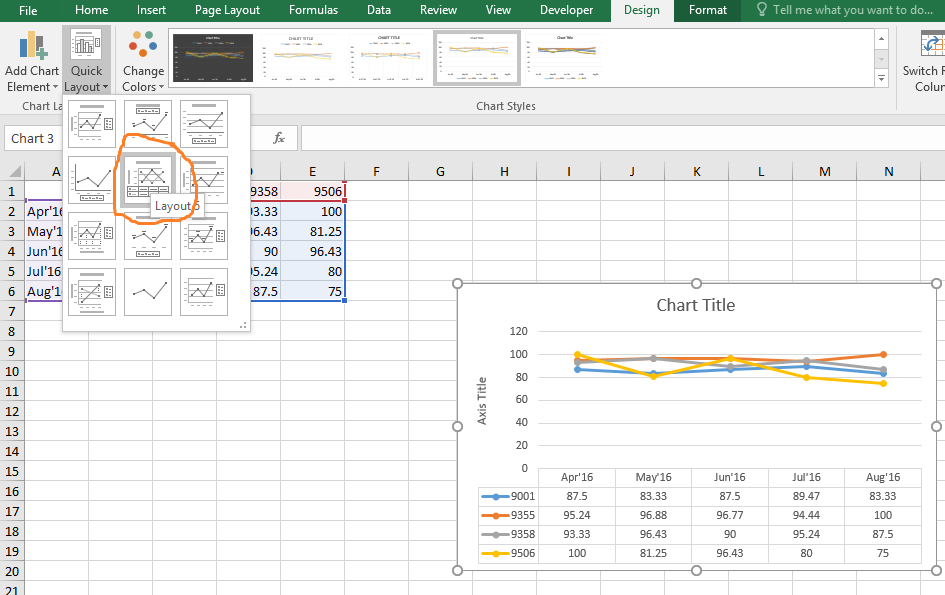Switch to the Home tab

[92, 10]
